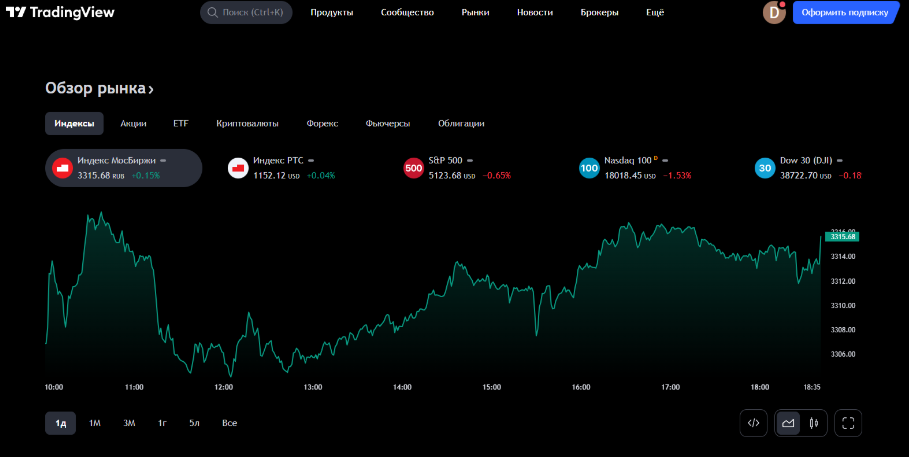Open the Брокеры menu
Screen dimensions: 910x457
pos(600,12)
